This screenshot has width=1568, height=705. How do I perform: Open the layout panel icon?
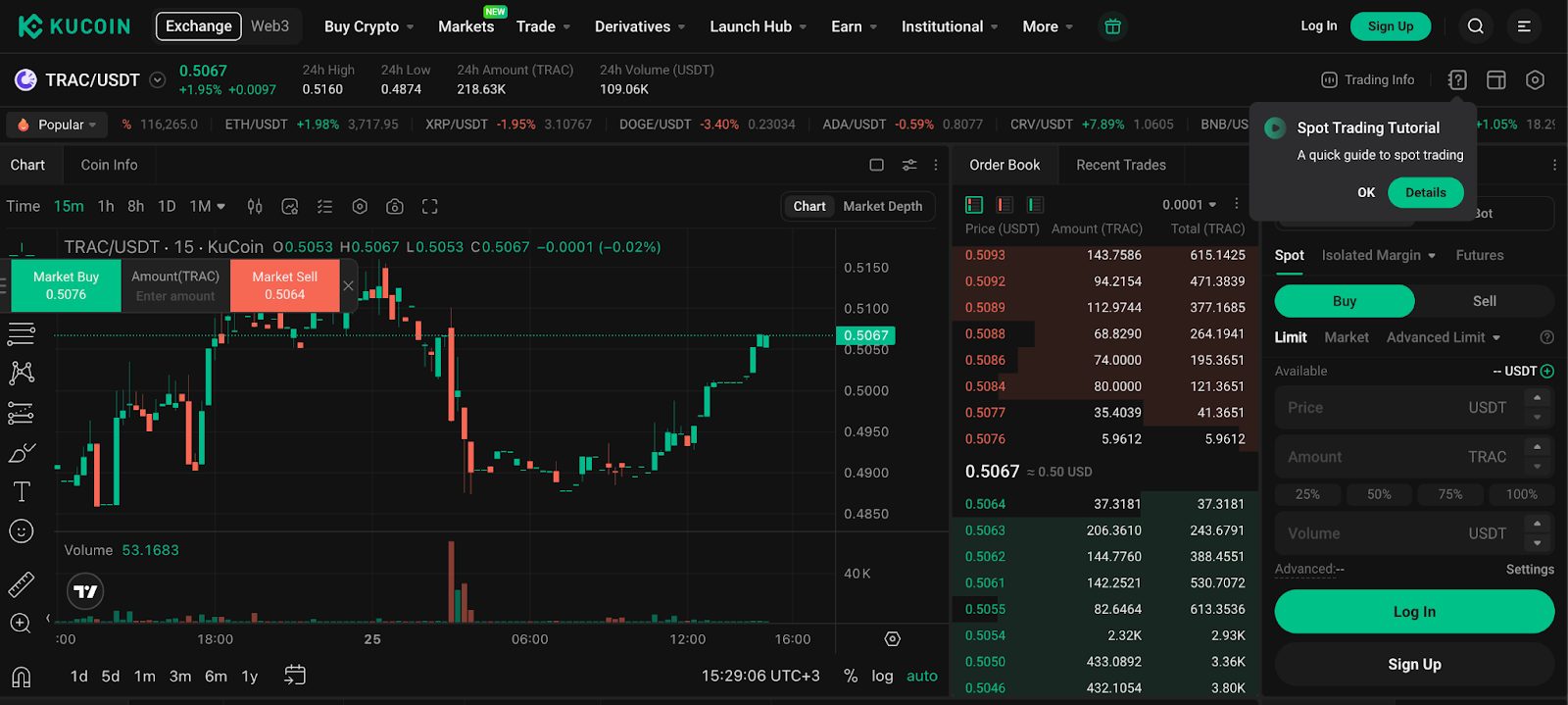point(1496,80)
